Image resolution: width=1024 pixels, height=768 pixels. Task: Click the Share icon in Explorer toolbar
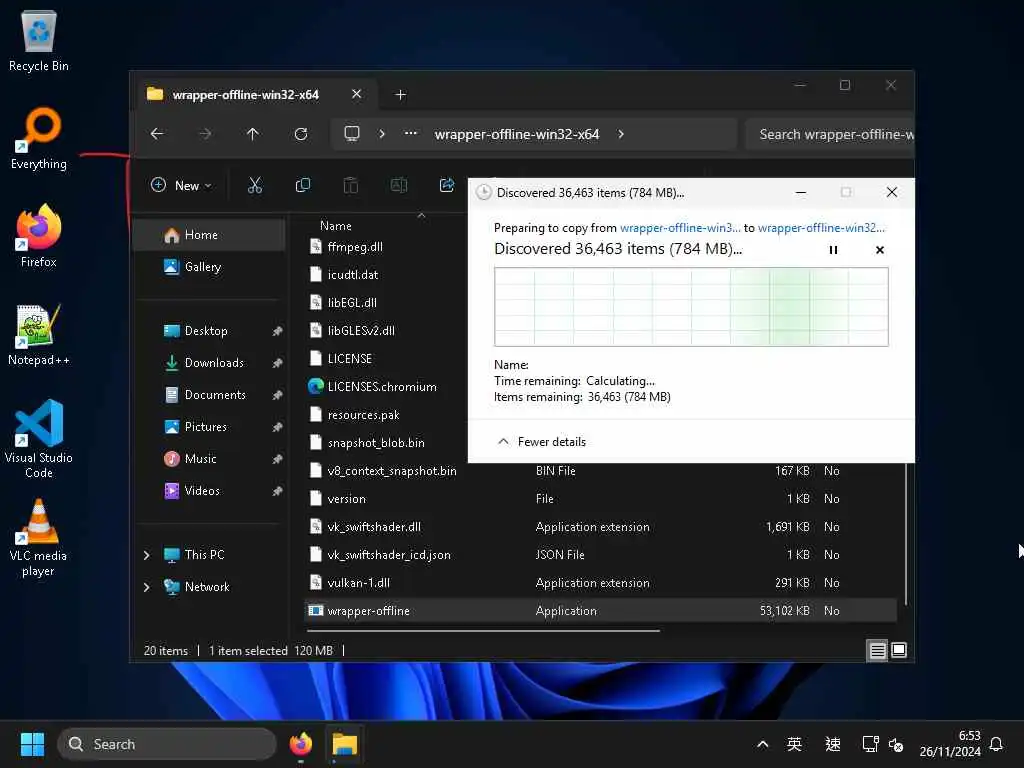(x=447, y=185)
